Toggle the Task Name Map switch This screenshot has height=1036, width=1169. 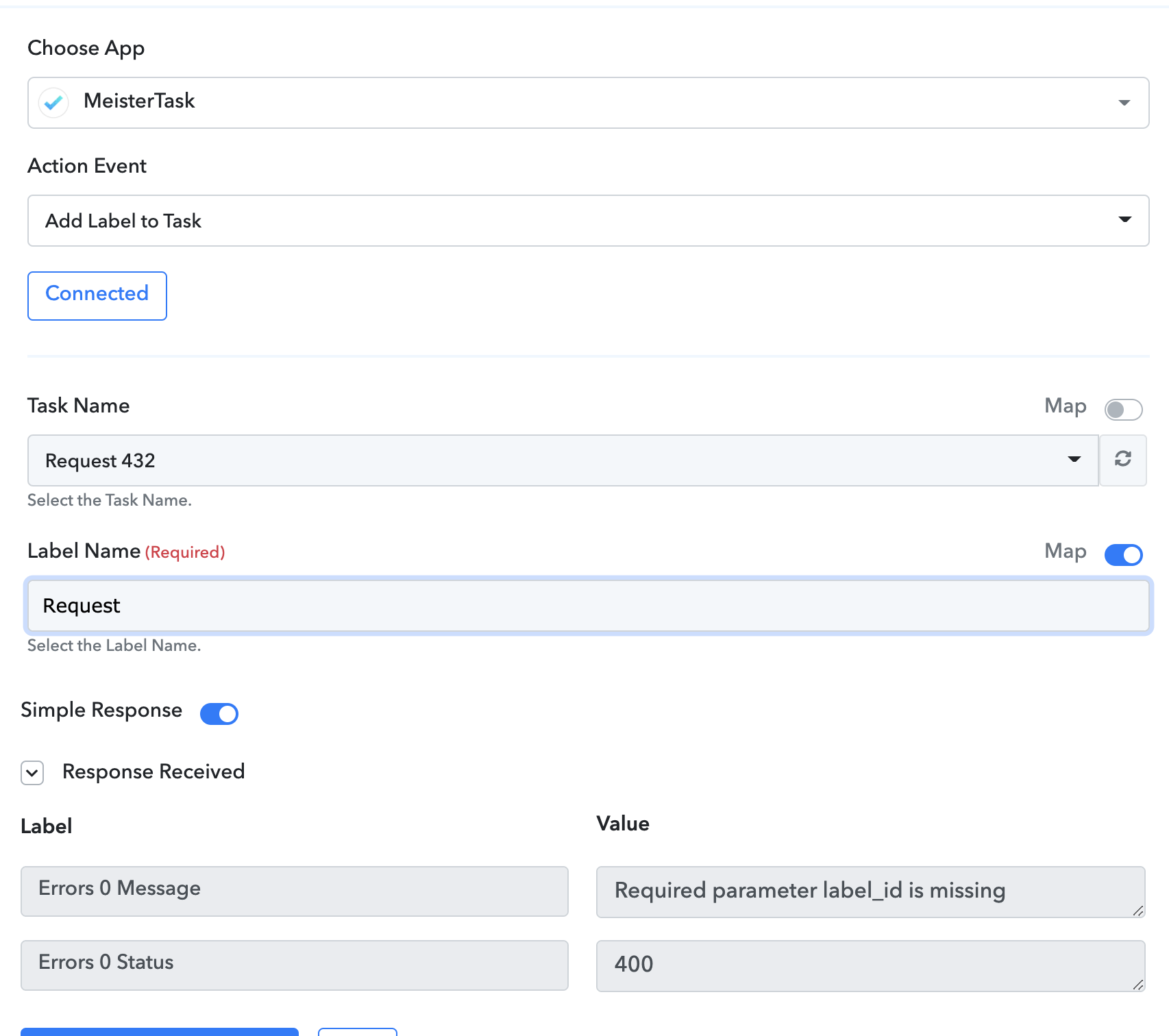1124,409
